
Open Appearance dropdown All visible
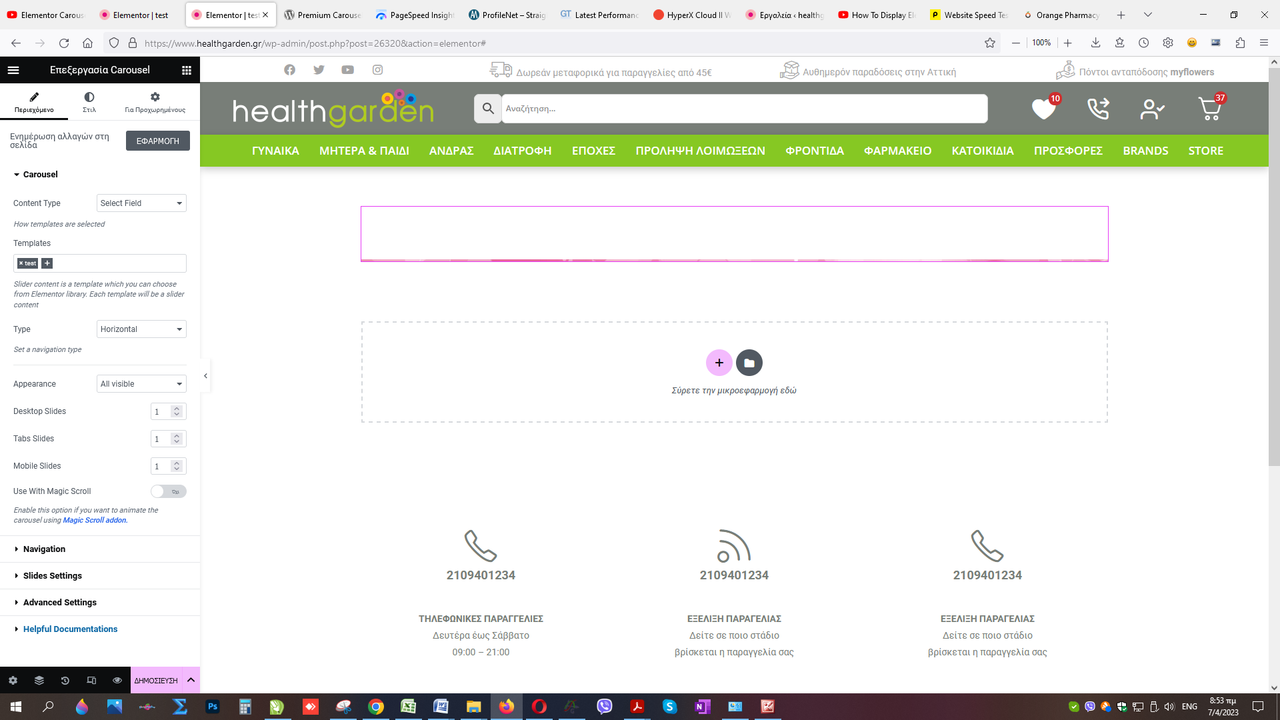pyautogui.click(x=141, y=384)
